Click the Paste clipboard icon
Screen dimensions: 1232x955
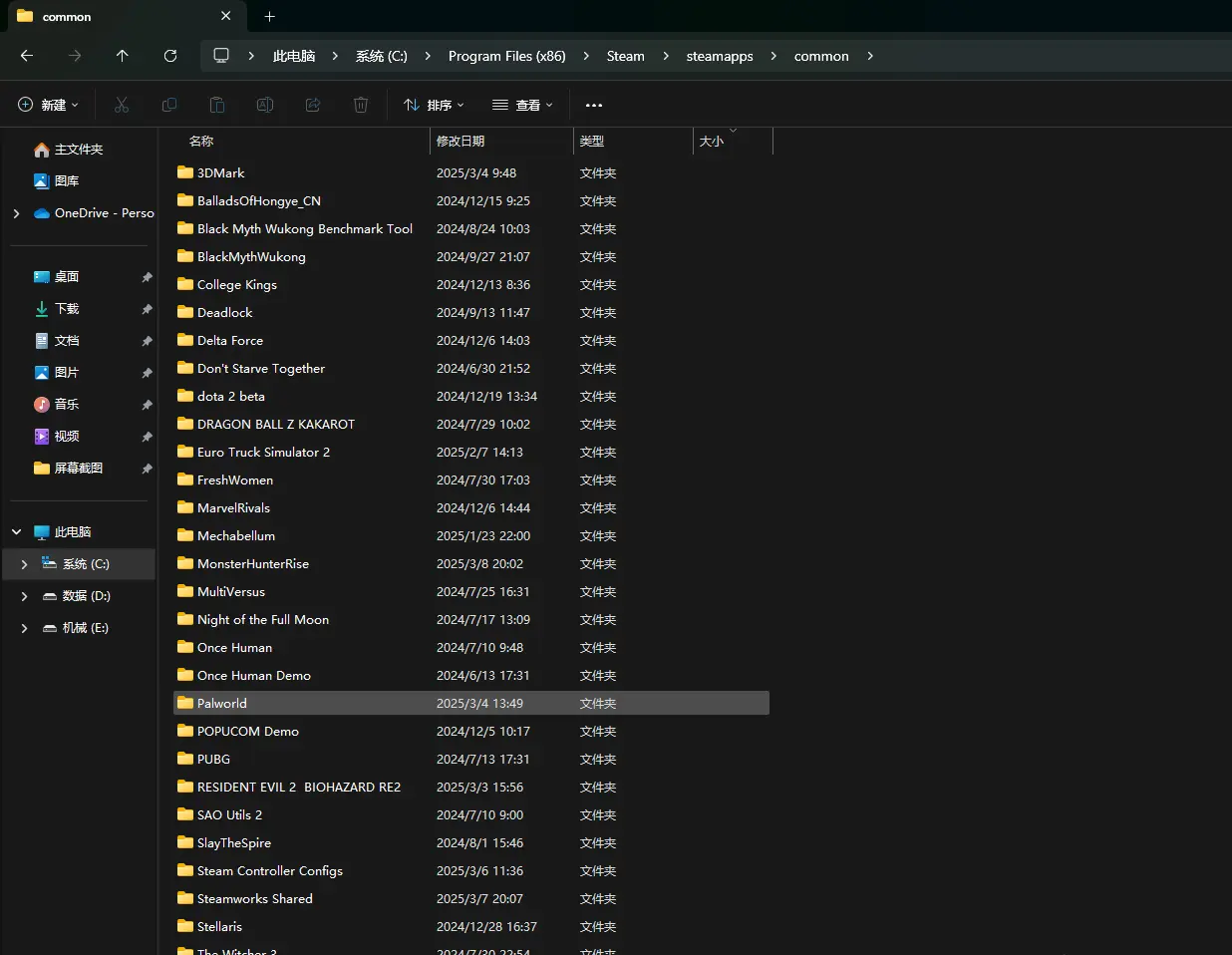pyautogui.click(x=217, y=105)
